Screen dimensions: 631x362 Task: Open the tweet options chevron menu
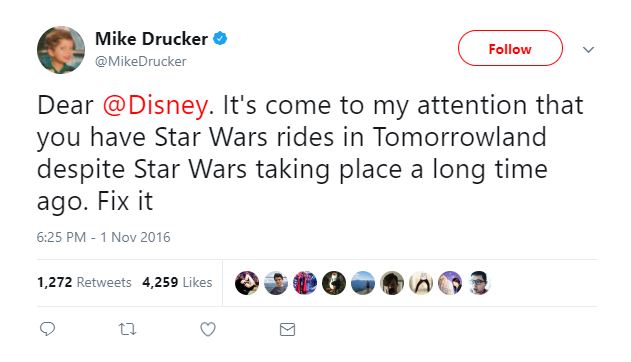click(x=588, y=49)
